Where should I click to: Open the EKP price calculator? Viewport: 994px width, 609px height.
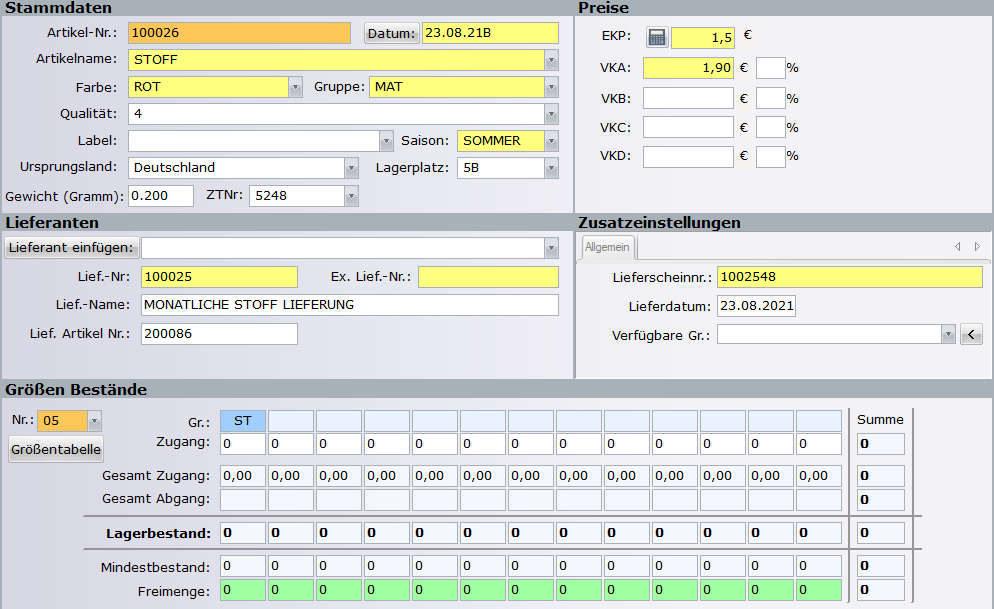656,38
